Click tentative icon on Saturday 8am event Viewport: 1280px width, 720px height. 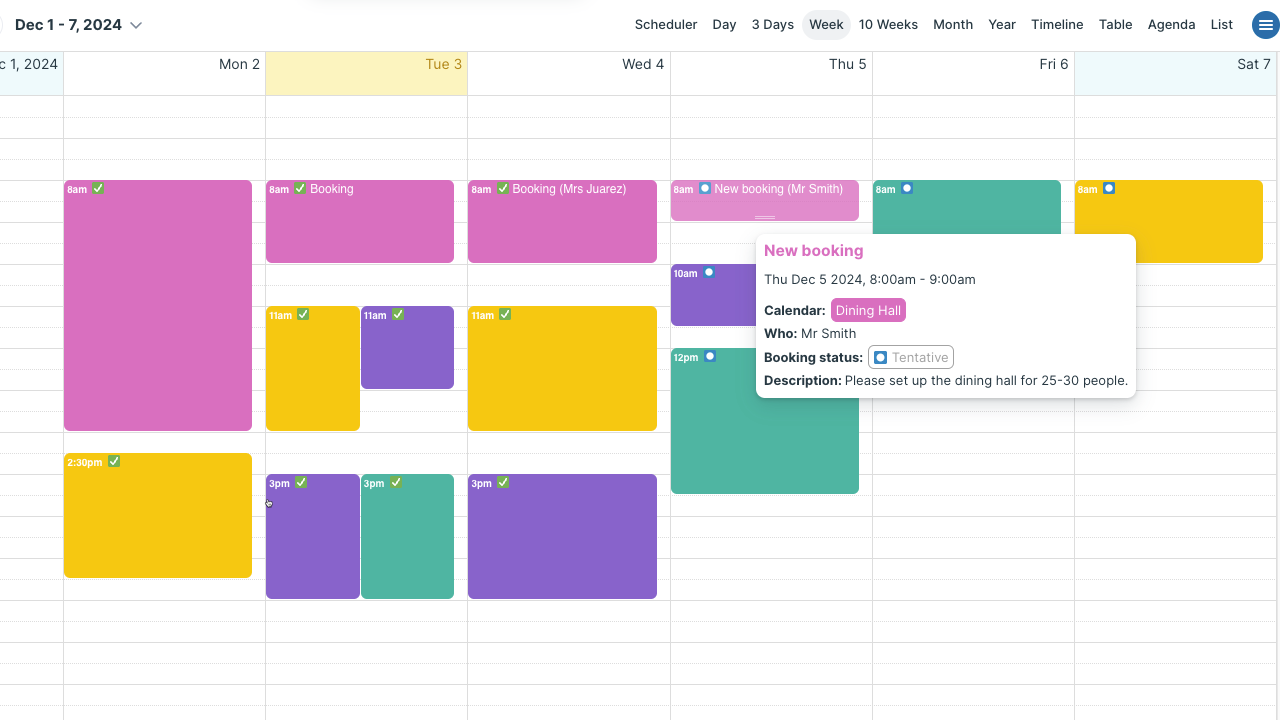pyautogui.click(x=1109, y=188)
